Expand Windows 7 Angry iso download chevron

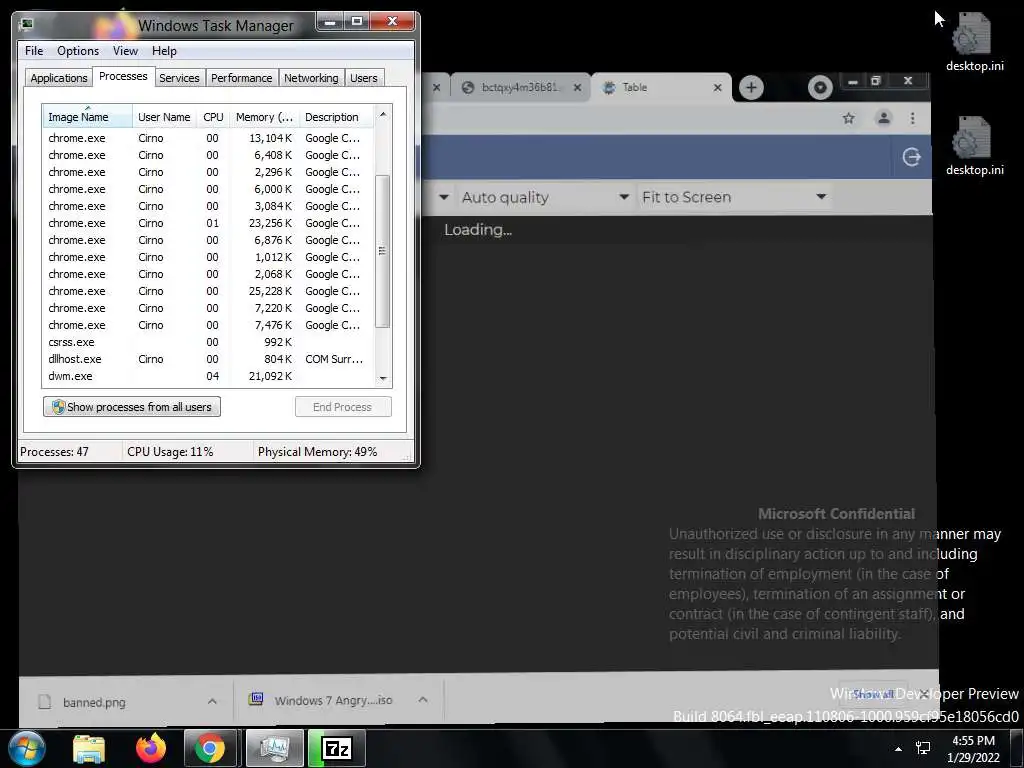tap(423, 699)
